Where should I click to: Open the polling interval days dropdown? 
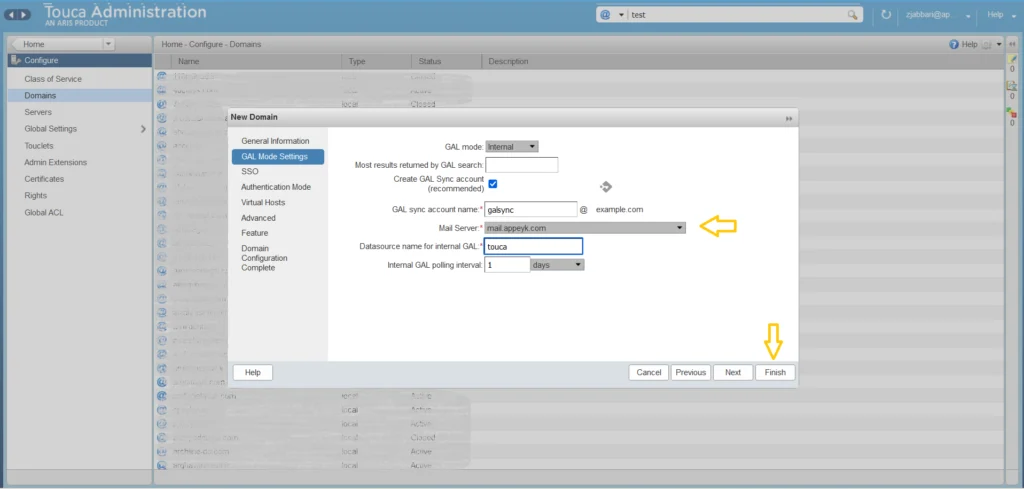[557, 265]
